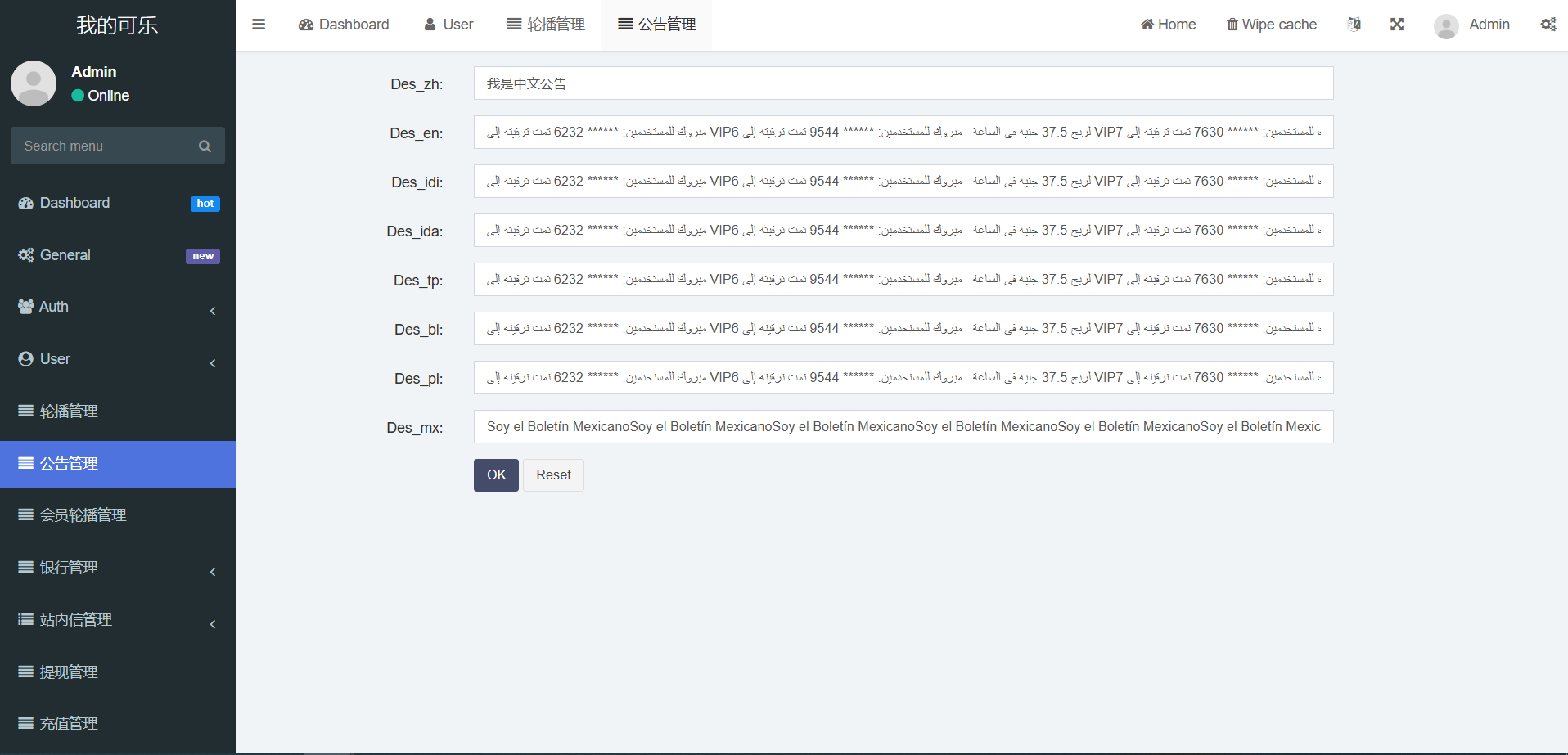Image resolution: width=1568 pixels, height=755 pixels.
Task: Click the Auth group icon in sidebar
Action: click(26, 307)
